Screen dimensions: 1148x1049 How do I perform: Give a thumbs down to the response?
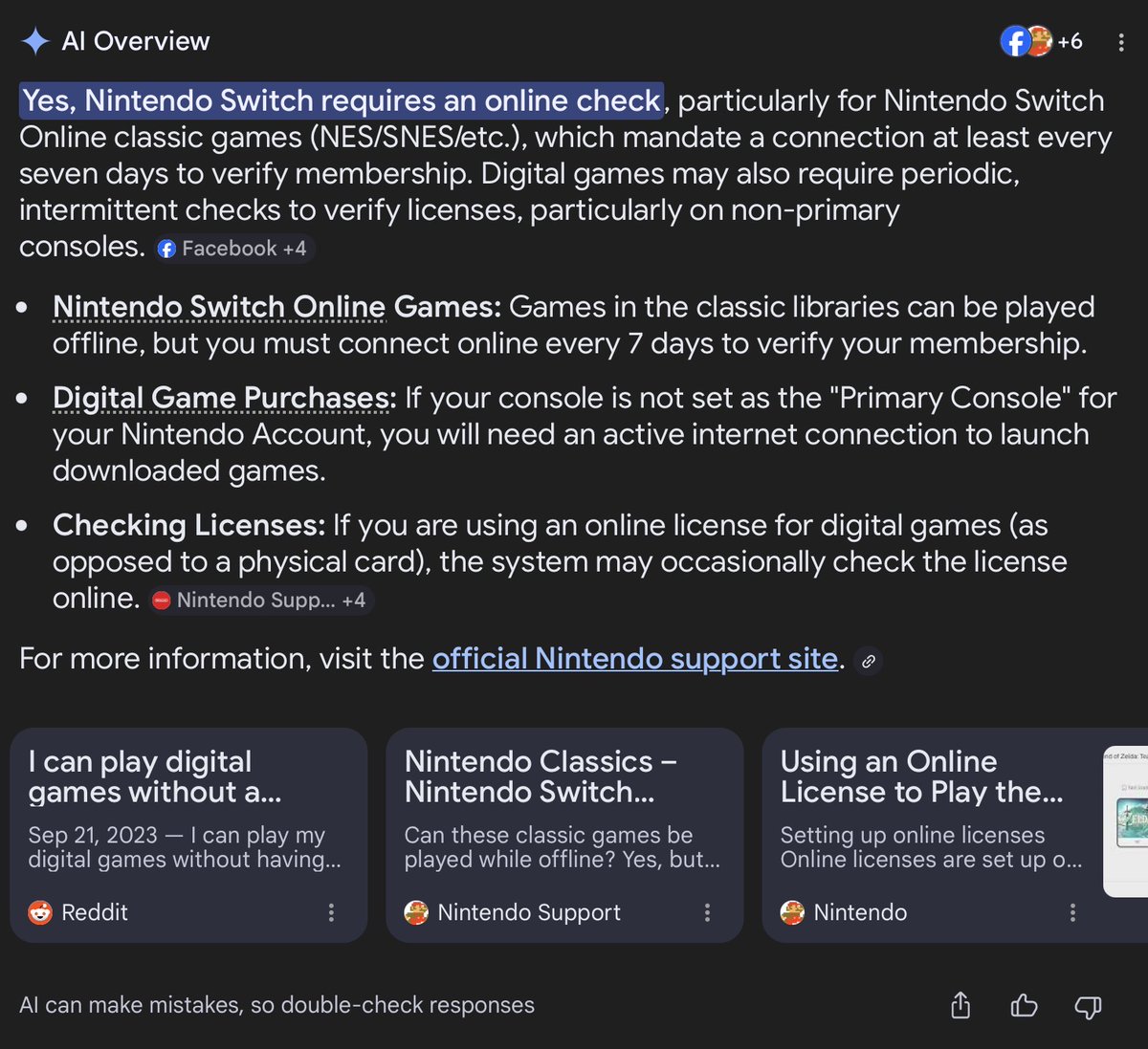pyautogui.click(x=1088, y=1006)
